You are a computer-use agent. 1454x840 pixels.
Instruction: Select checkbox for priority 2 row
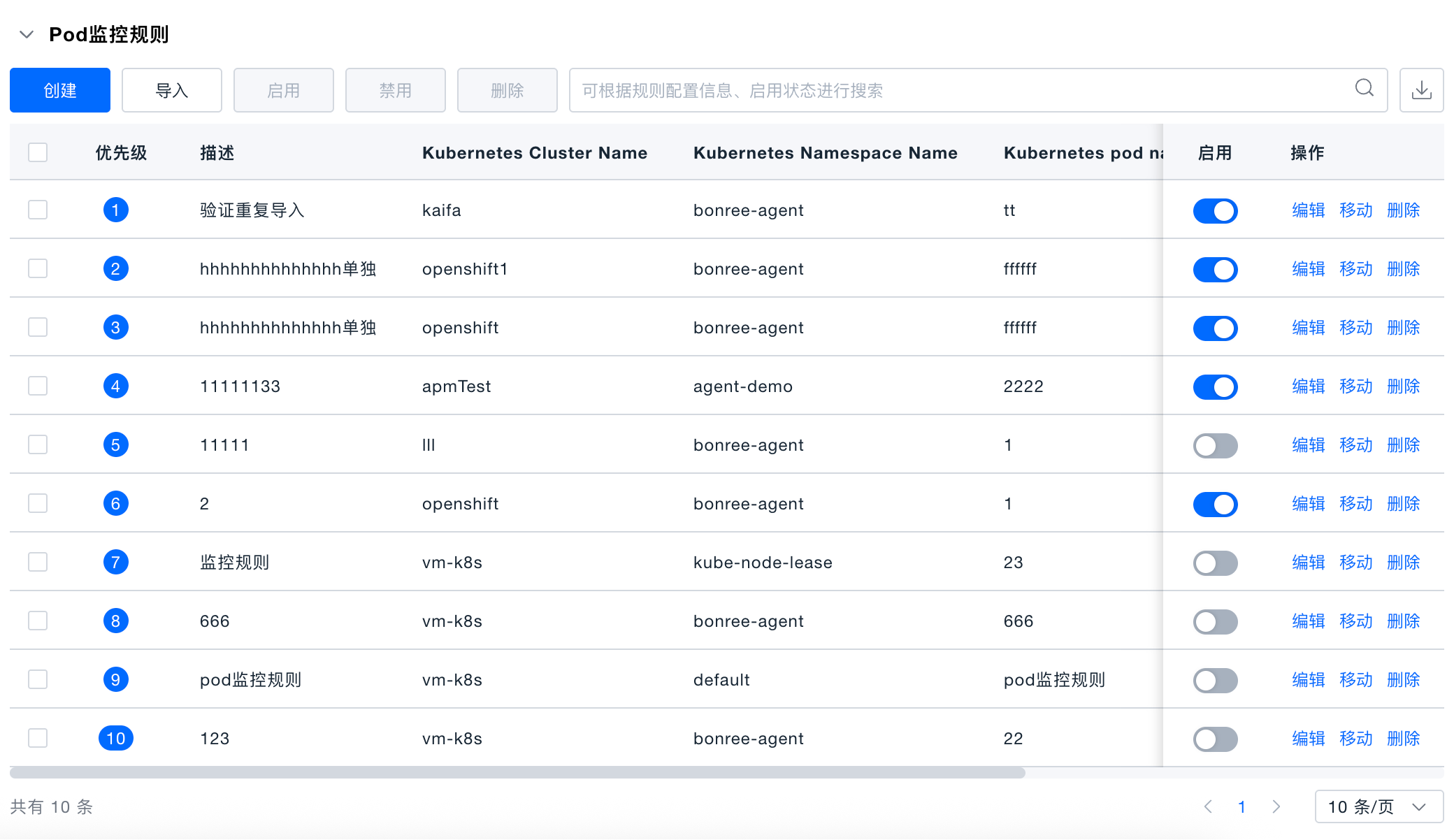click(x=38, y=268)
